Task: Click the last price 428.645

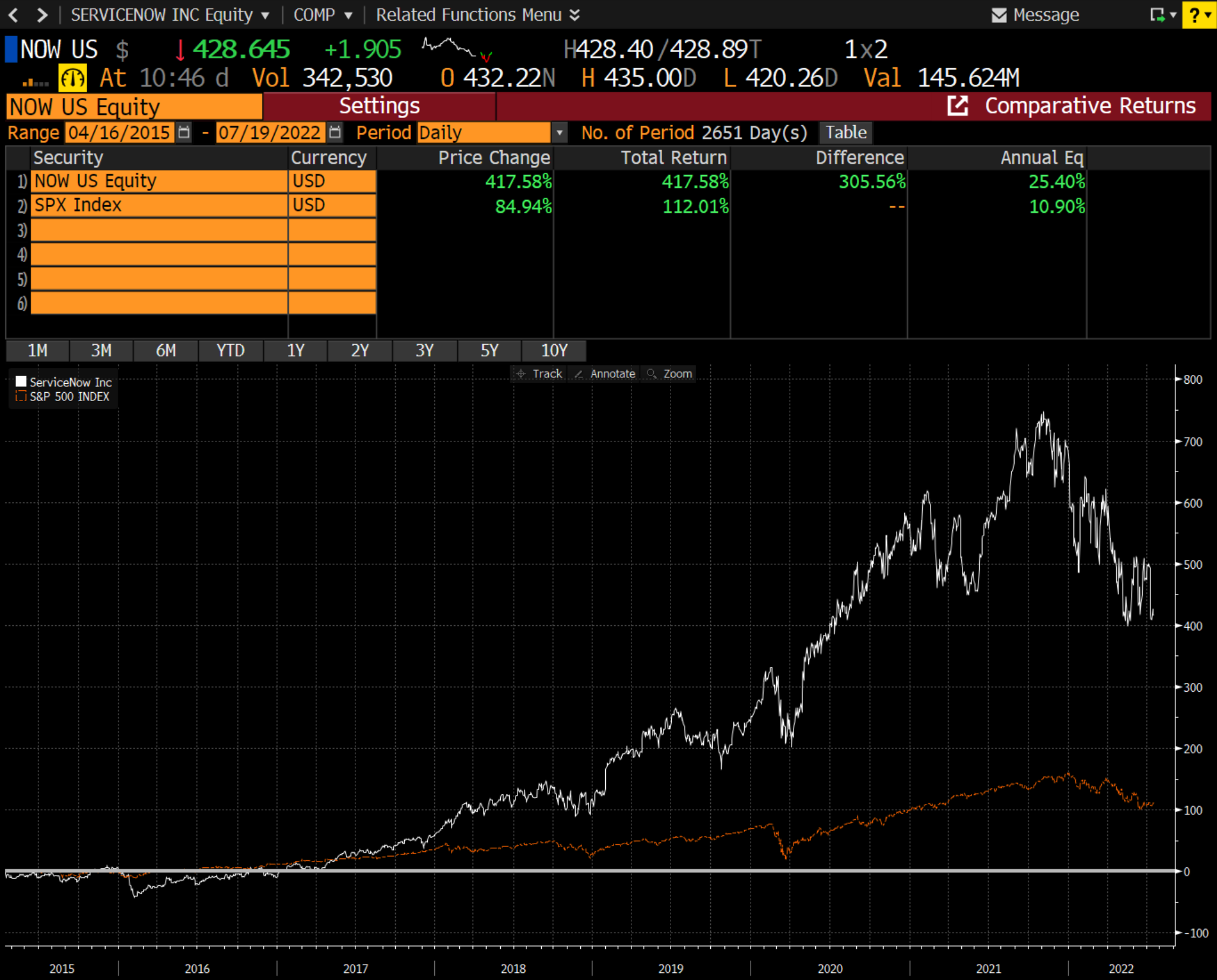Action: (241, 49)
